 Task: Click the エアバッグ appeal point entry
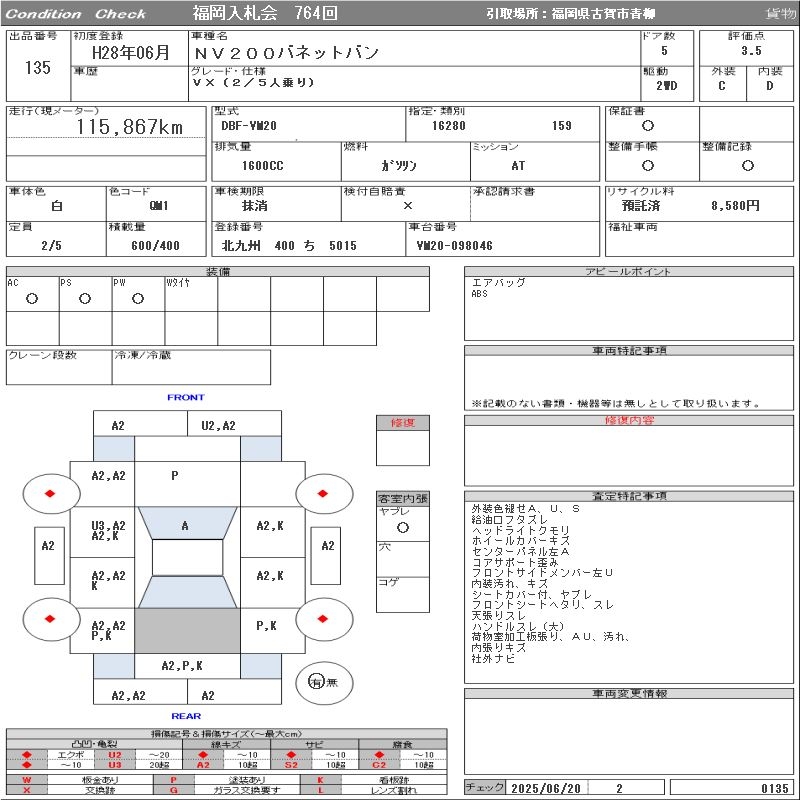pos(498,282)
